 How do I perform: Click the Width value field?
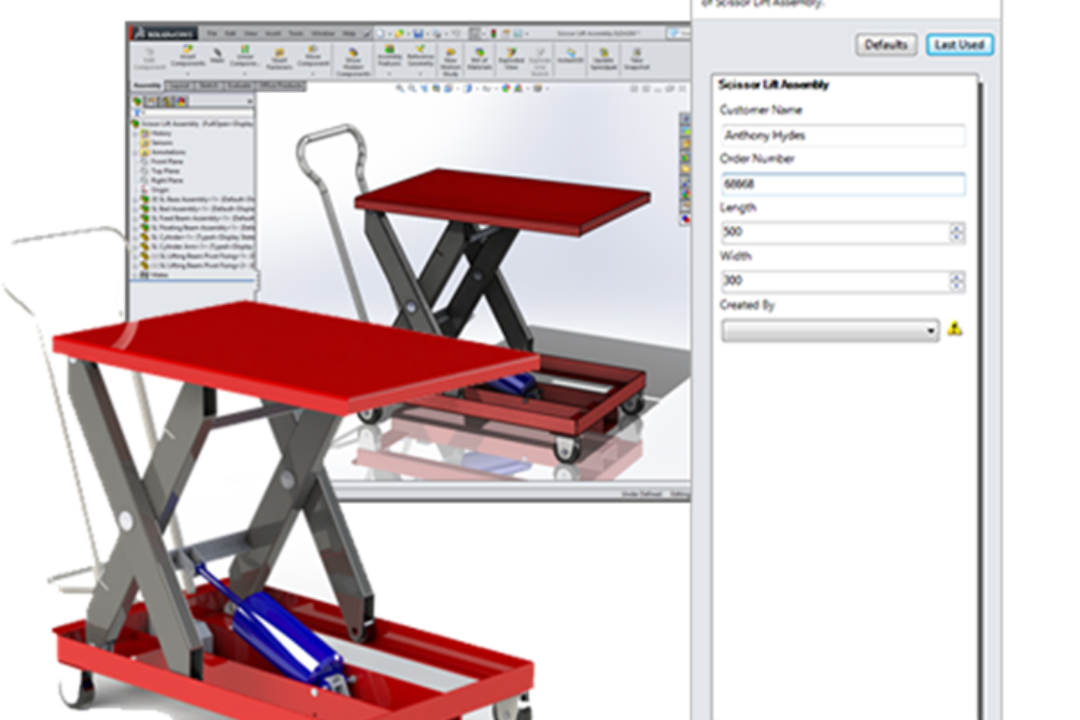pyautogui.click(x=835, y=280)
